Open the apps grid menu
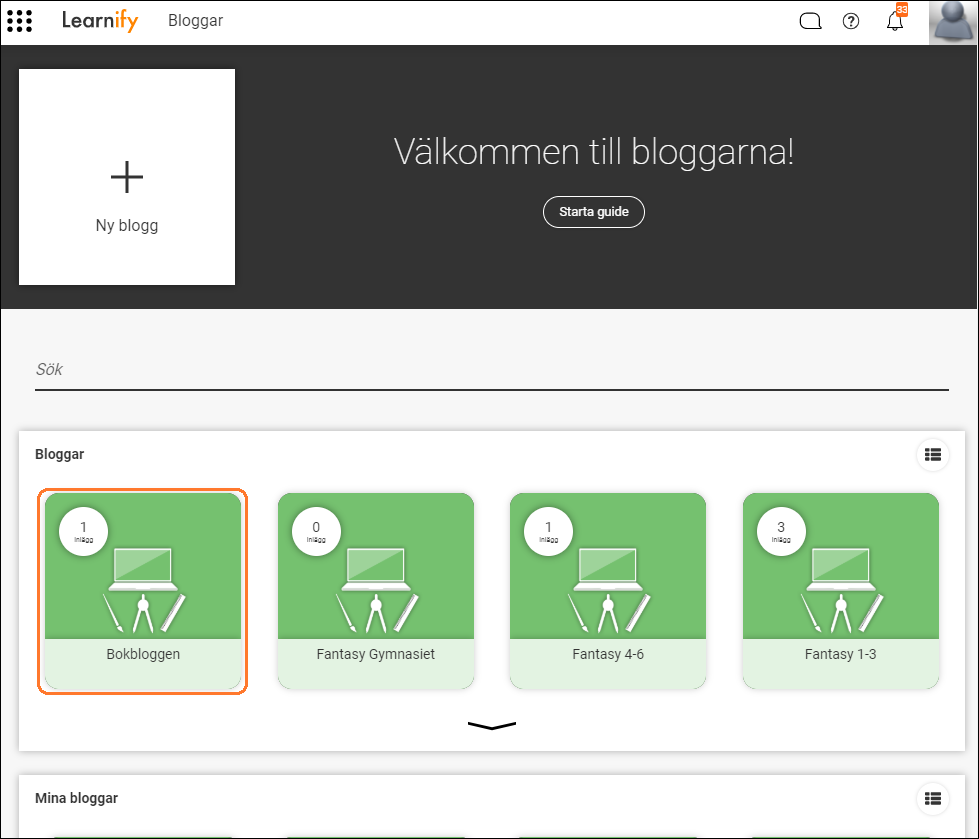The image size is (979, 839). tap(19, 21)
